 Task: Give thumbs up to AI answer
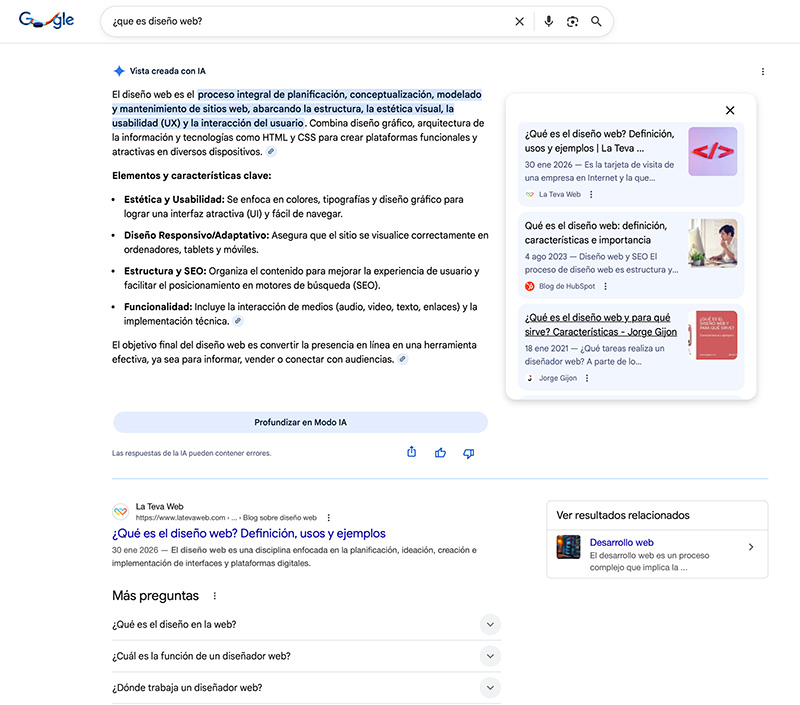[440, 453]
